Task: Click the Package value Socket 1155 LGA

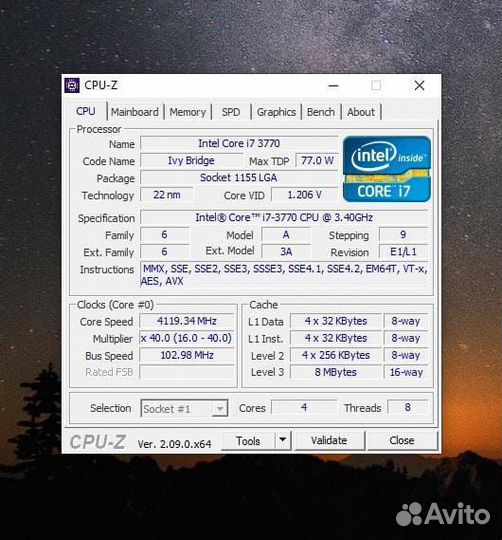Action: (239, 178)
